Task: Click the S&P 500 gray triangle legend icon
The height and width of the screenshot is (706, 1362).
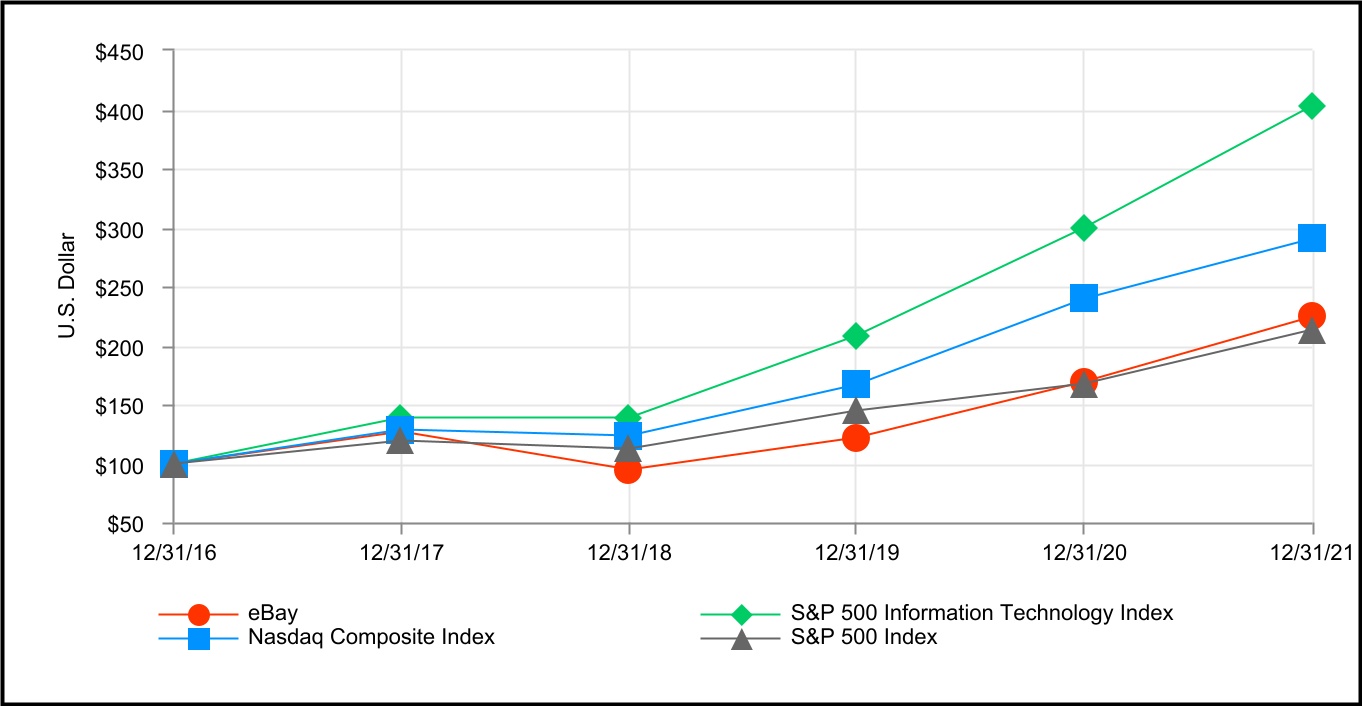Action: point(742,638)
